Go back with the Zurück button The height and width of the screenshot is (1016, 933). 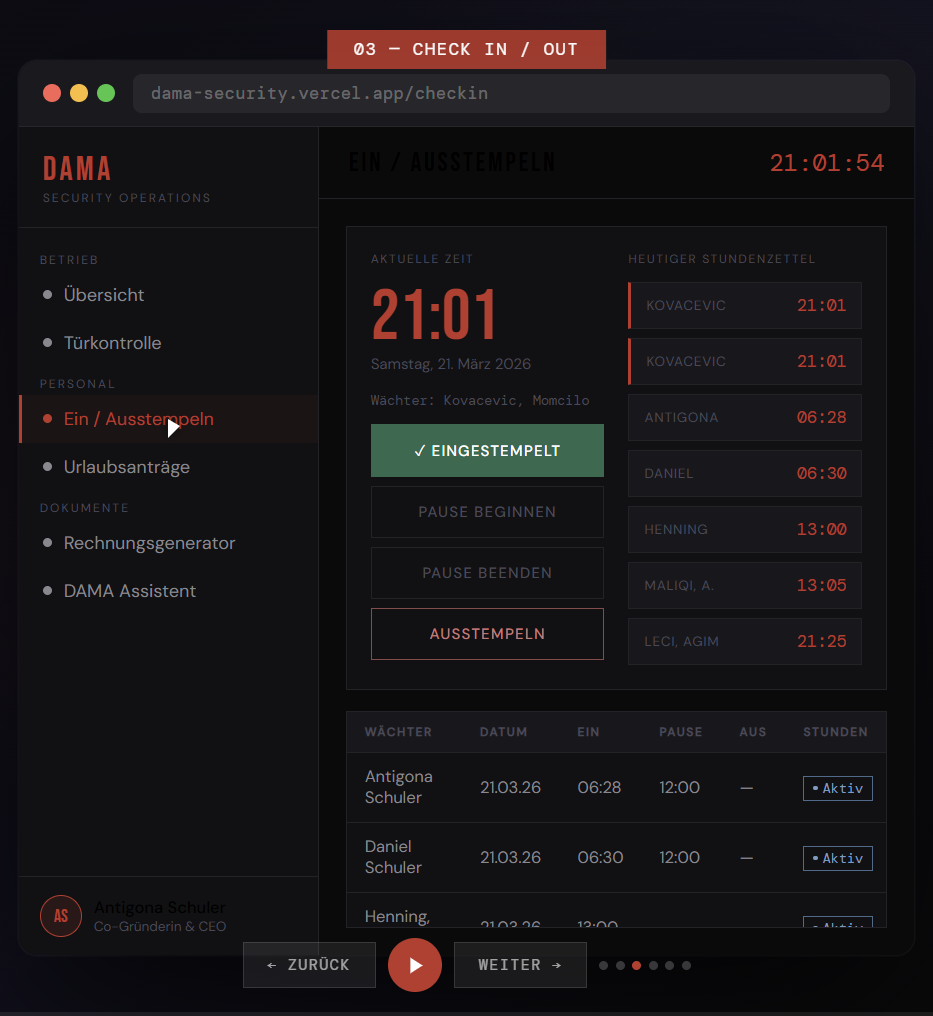coord(309,965)
